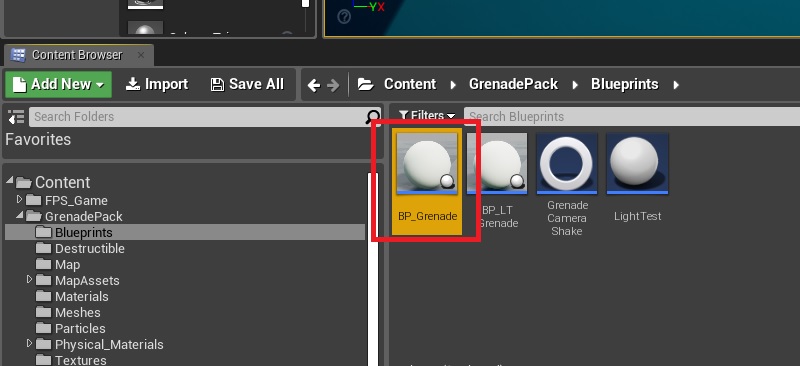This screenshot has height=366, width=800.
Task: Select the Physical_Materials folder
Action: click(99, 344)
